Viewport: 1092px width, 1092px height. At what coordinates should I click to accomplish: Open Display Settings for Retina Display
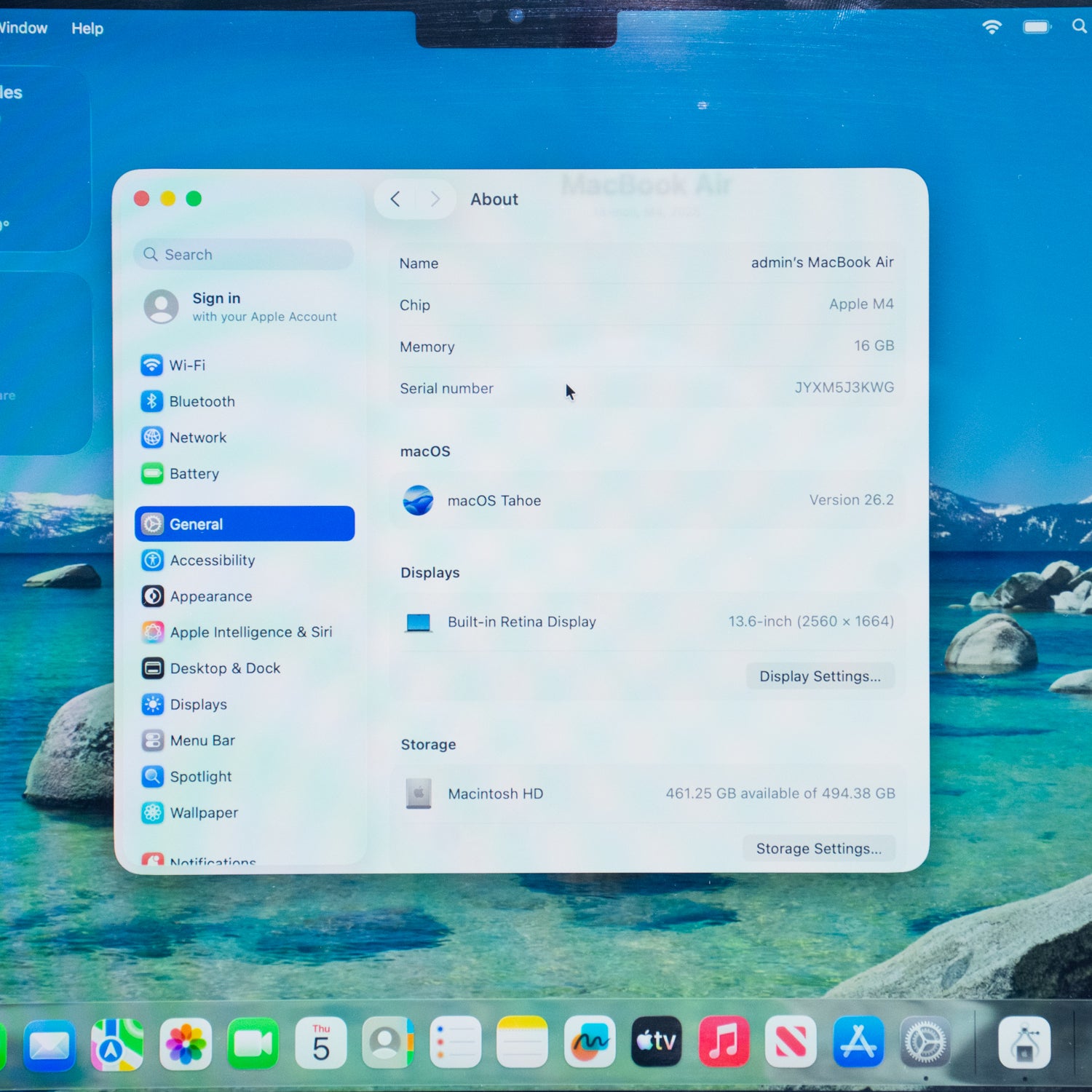(x=820, y=676)
